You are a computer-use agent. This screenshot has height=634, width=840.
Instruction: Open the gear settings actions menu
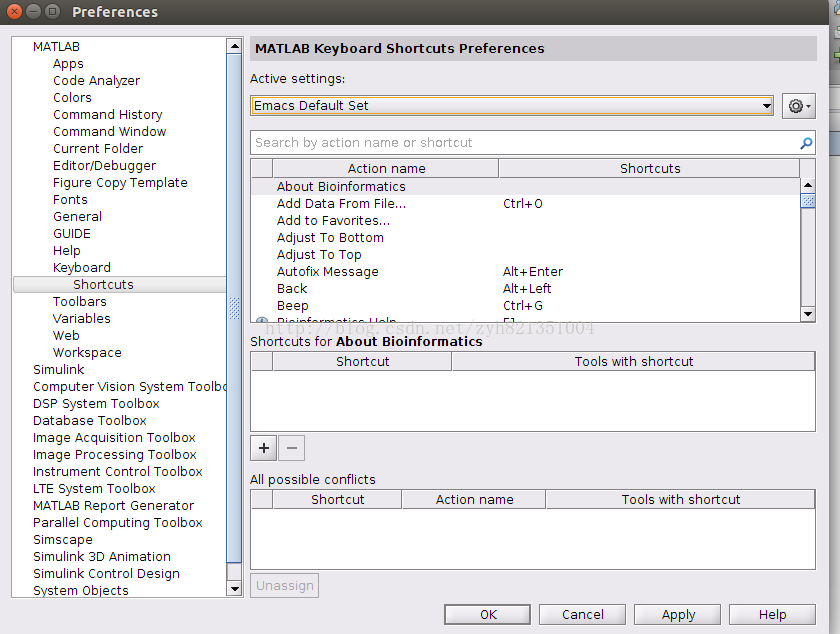coord(798,106)
